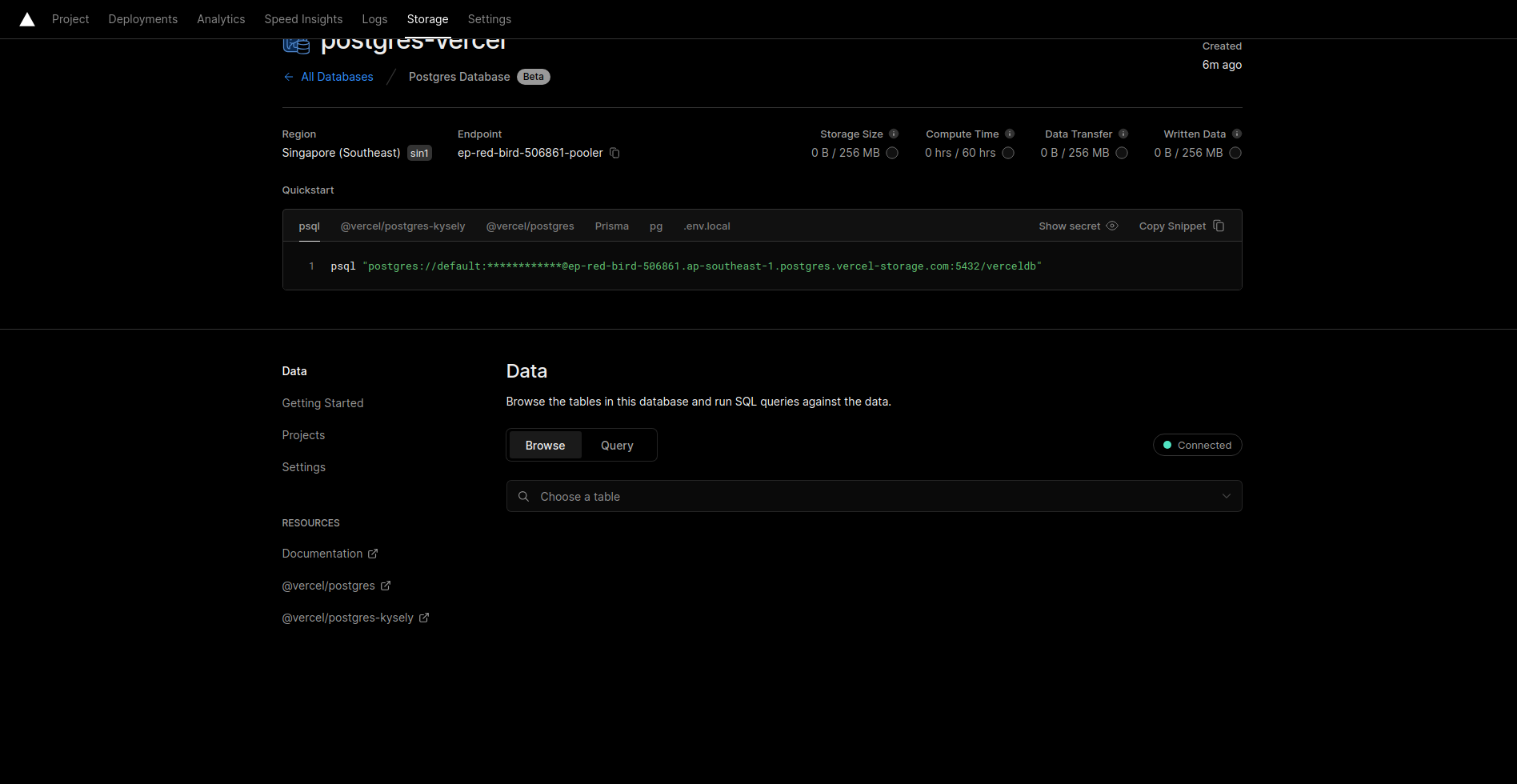Select the psql quickstart tab
This screenshot has width=1517, height=784.
pos(310,226)
